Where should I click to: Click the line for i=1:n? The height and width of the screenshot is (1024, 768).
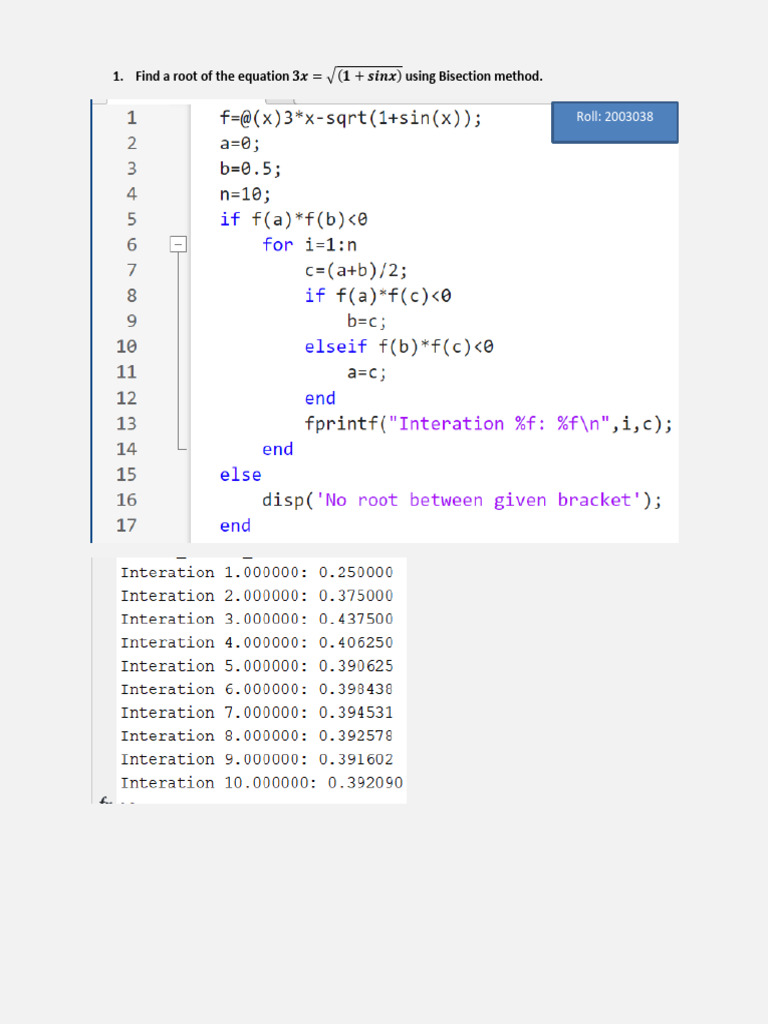[x=310, y=245]
